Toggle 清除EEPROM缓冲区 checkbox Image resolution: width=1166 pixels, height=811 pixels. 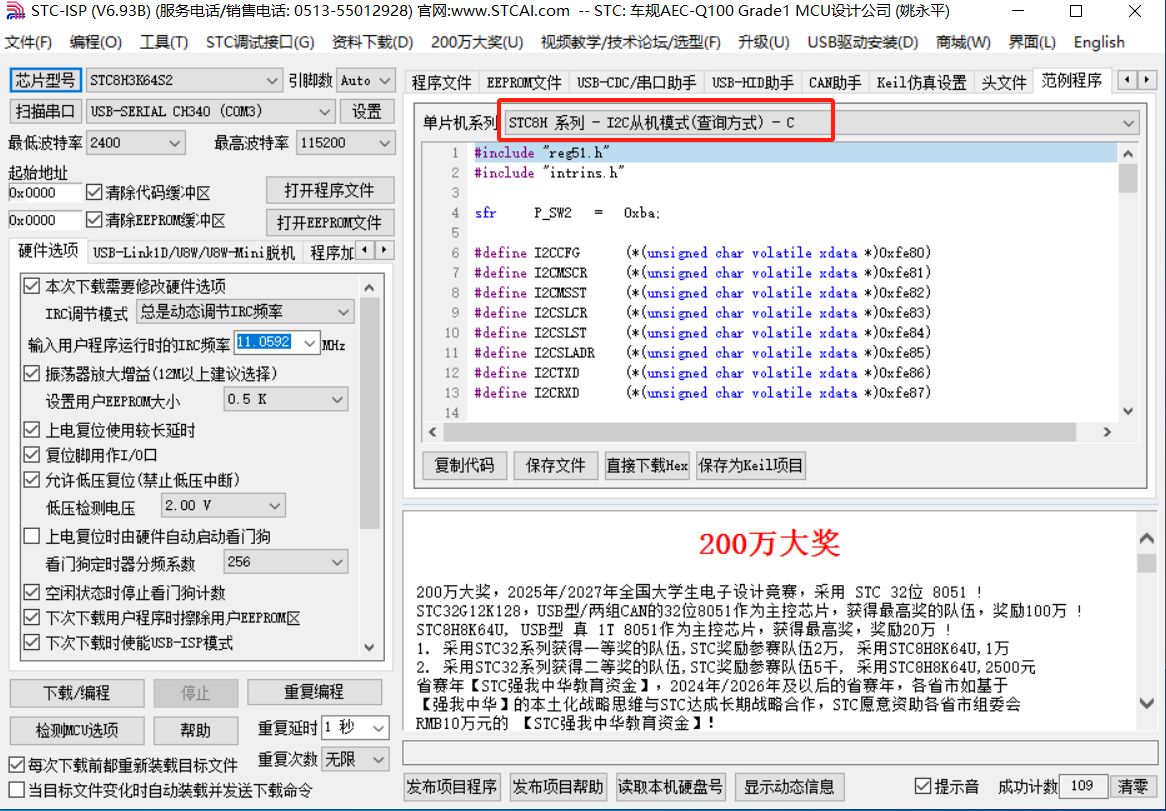click(94, 220)
